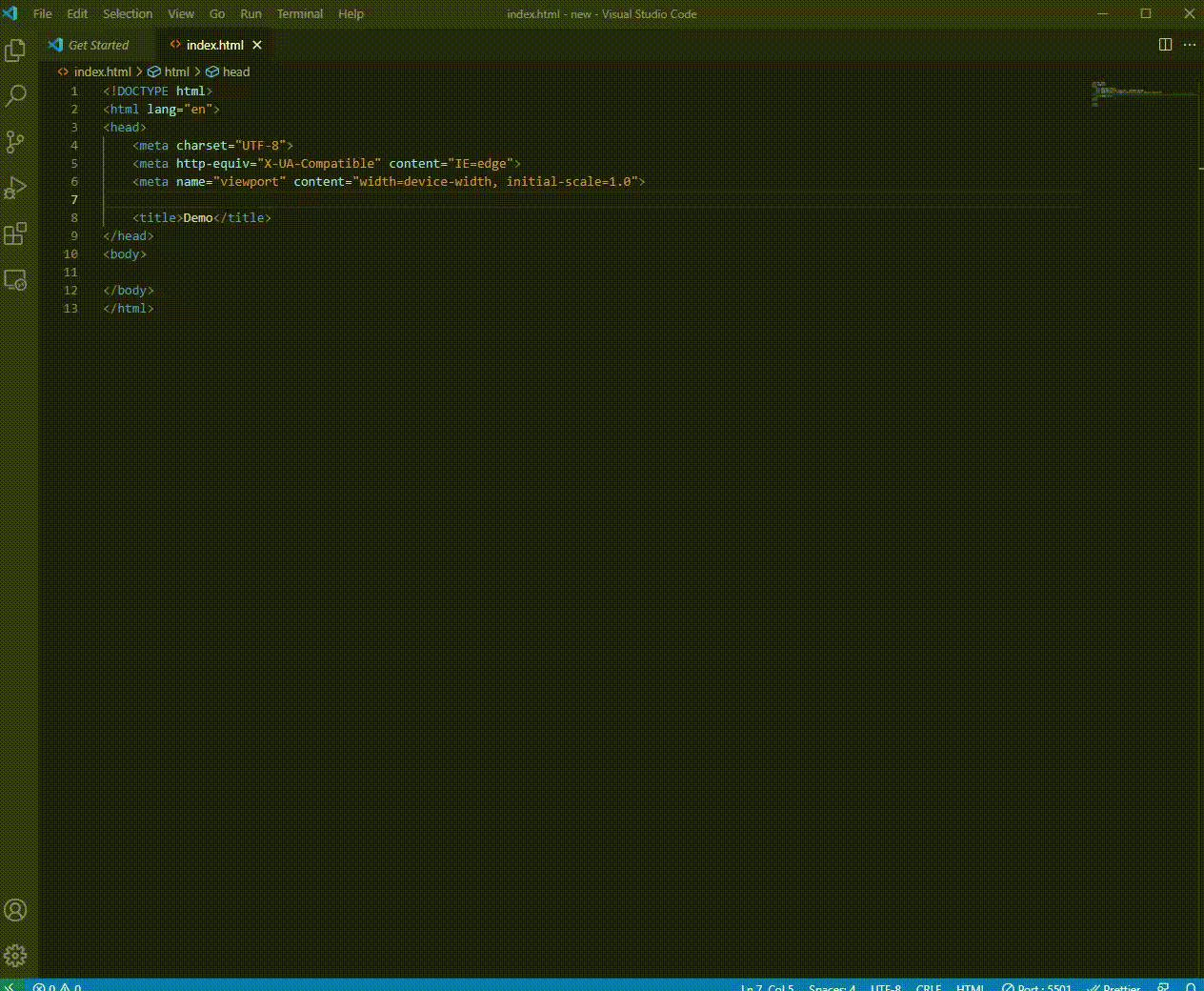Screen dimensions: 1204x991
Task: Click the remote window indicator bottom-left corner
Action: pos(10,987)
